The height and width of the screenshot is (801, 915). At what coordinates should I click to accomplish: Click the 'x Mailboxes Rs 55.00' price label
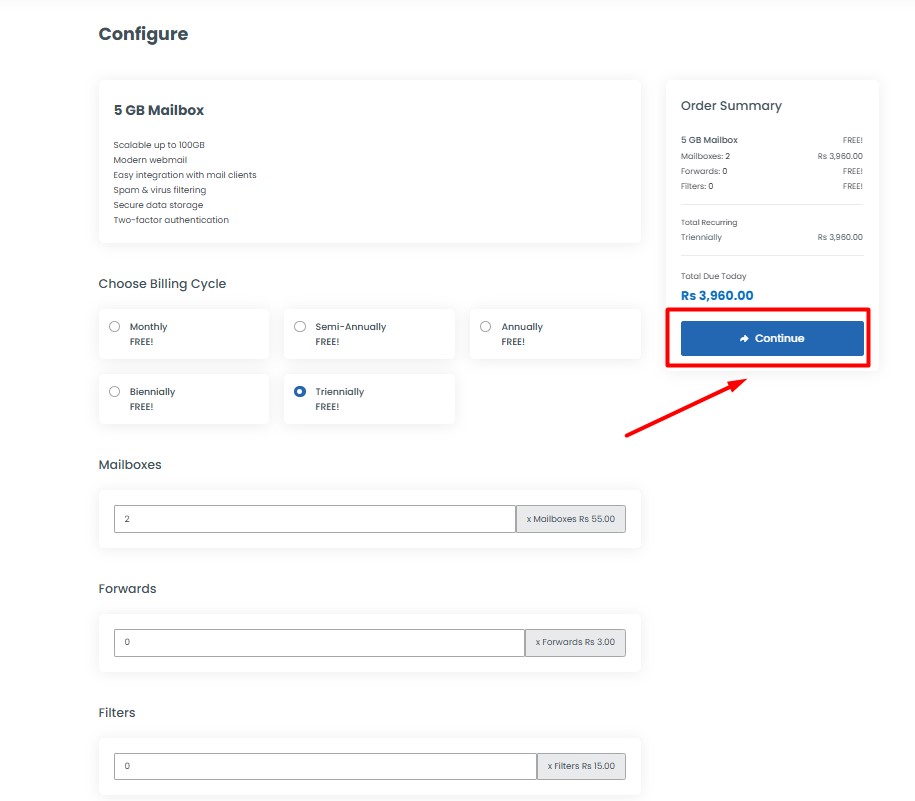[570, 519]
